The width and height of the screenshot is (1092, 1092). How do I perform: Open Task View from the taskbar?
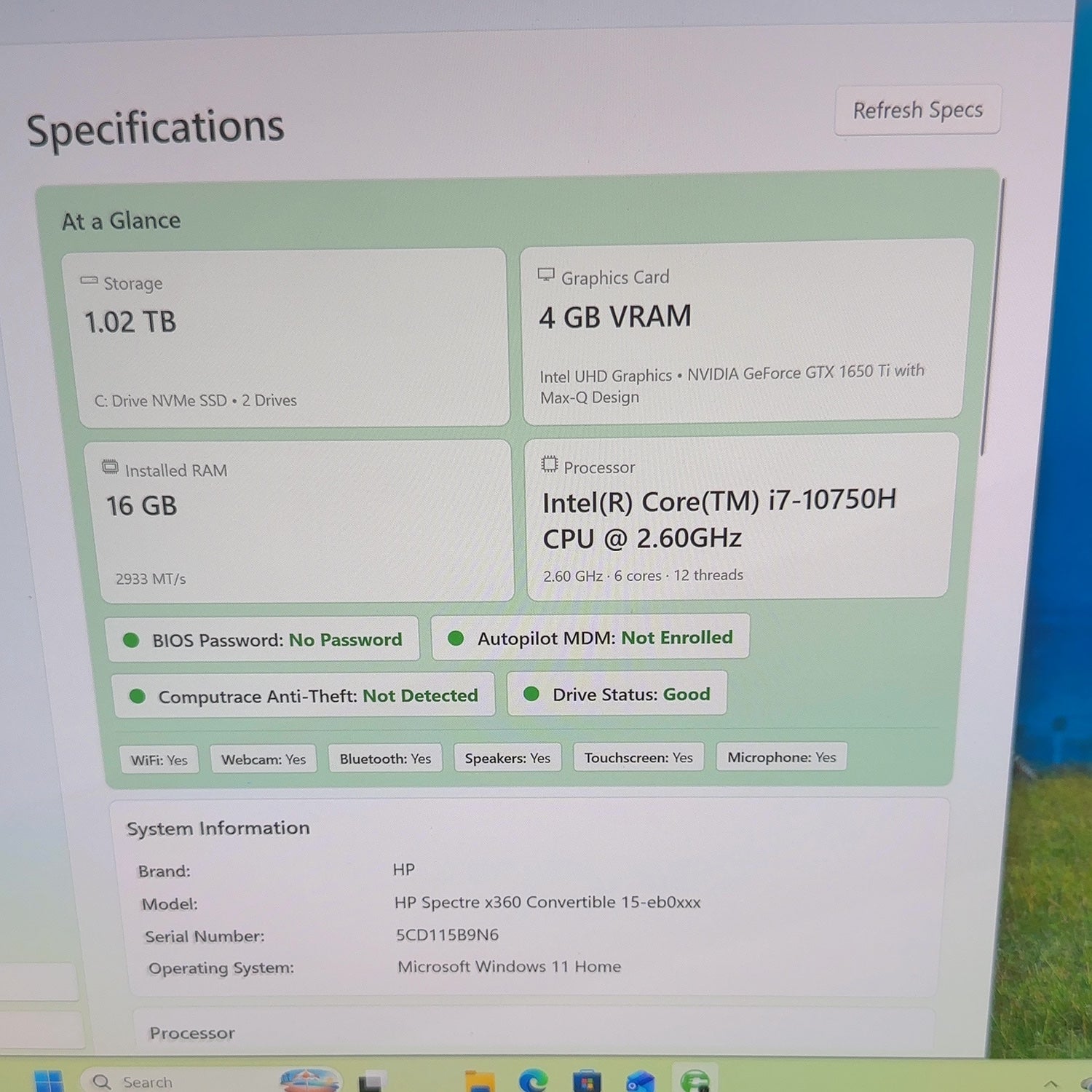point(372,1082)
